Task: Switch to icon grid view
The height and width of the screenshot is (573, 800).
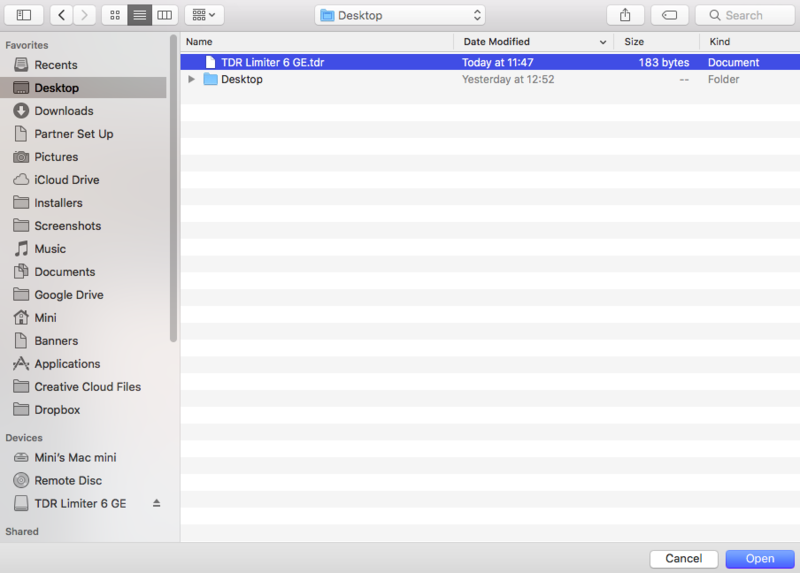Action: [115, 15]
